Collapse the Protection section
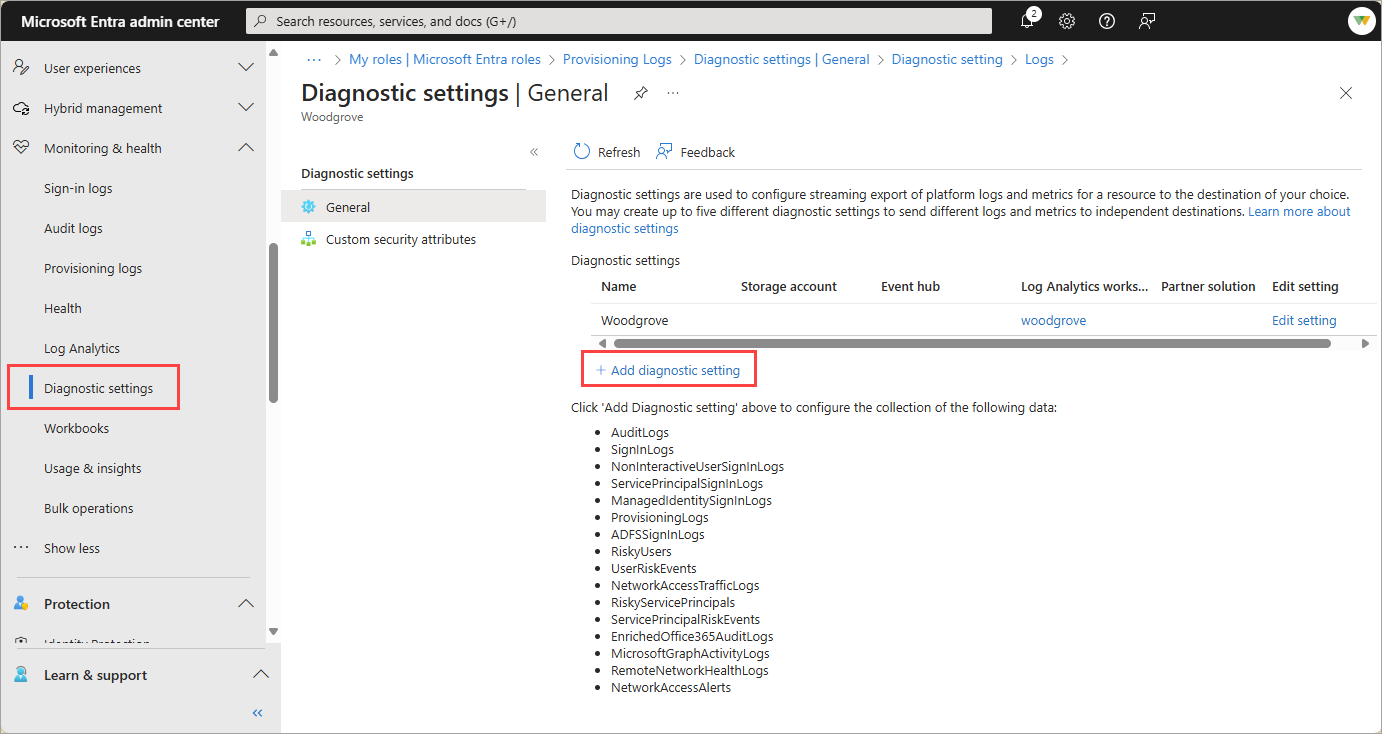The height and width of the screenshot is (734, 1382). [245, 604]
